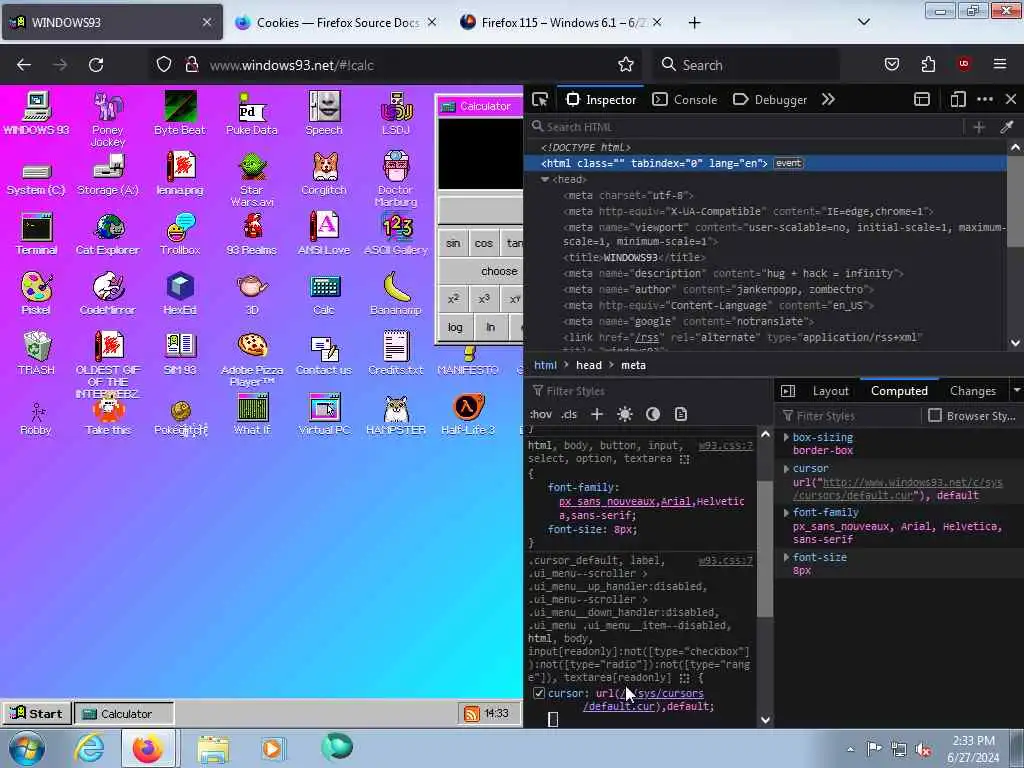
Task: Open the Half-Life 3 desktop icon
Action: (468, 413)
